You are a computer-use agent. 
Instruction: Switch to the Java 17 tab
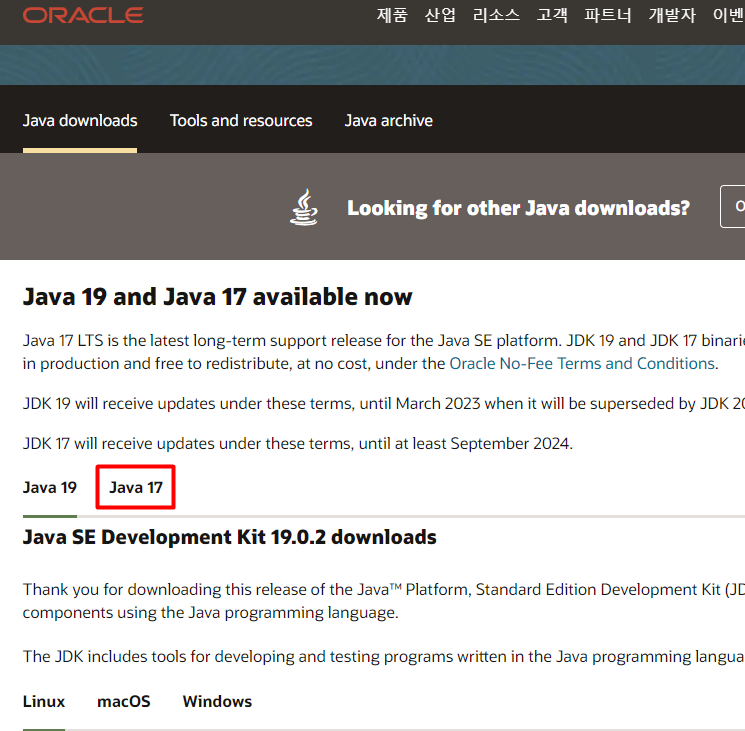[136, 488]
